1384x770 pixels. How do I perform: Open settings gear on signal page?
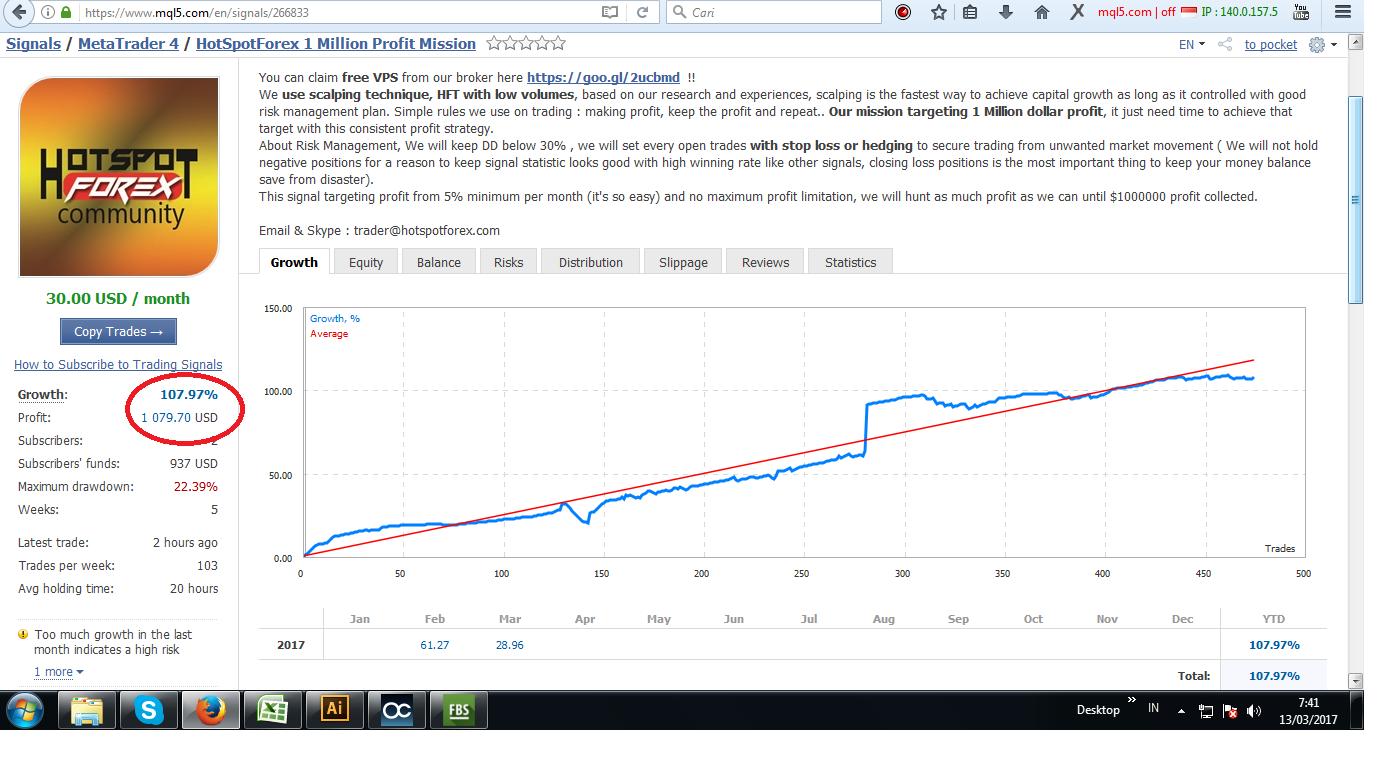pos(1317,44)
